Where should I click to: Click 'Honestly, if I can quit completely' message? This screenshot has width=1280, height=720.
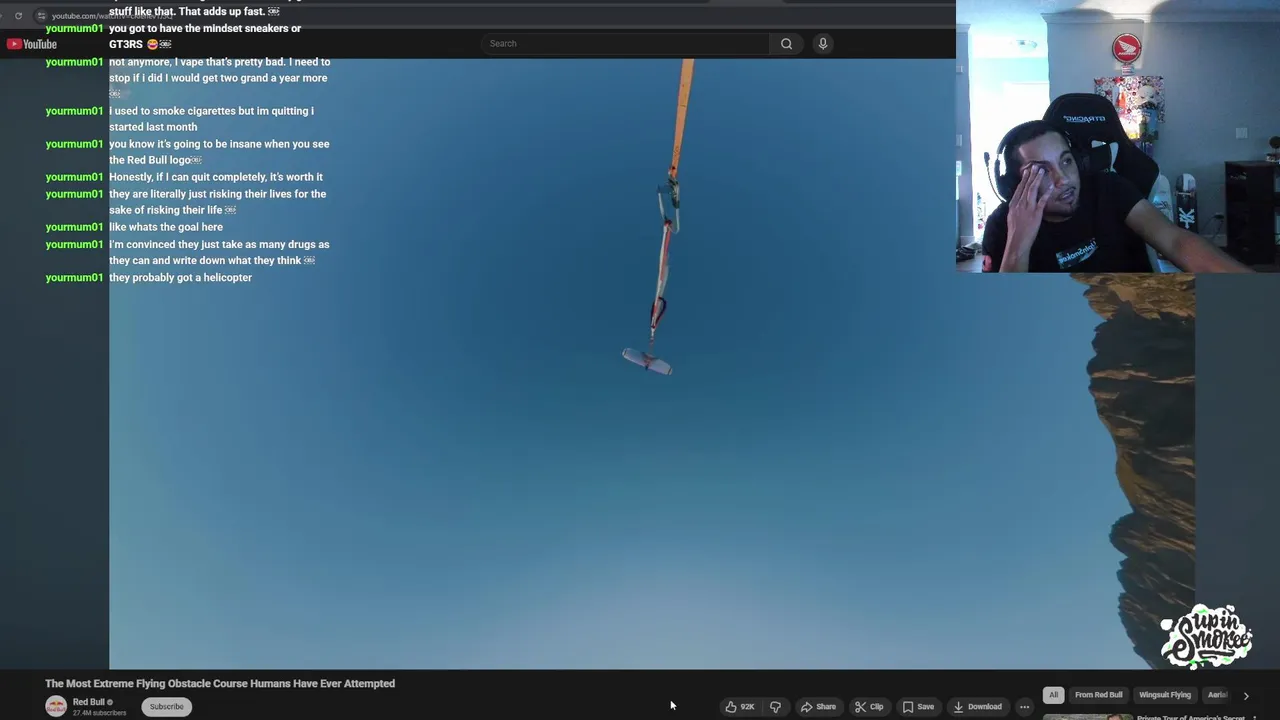(x=216, y=177)
